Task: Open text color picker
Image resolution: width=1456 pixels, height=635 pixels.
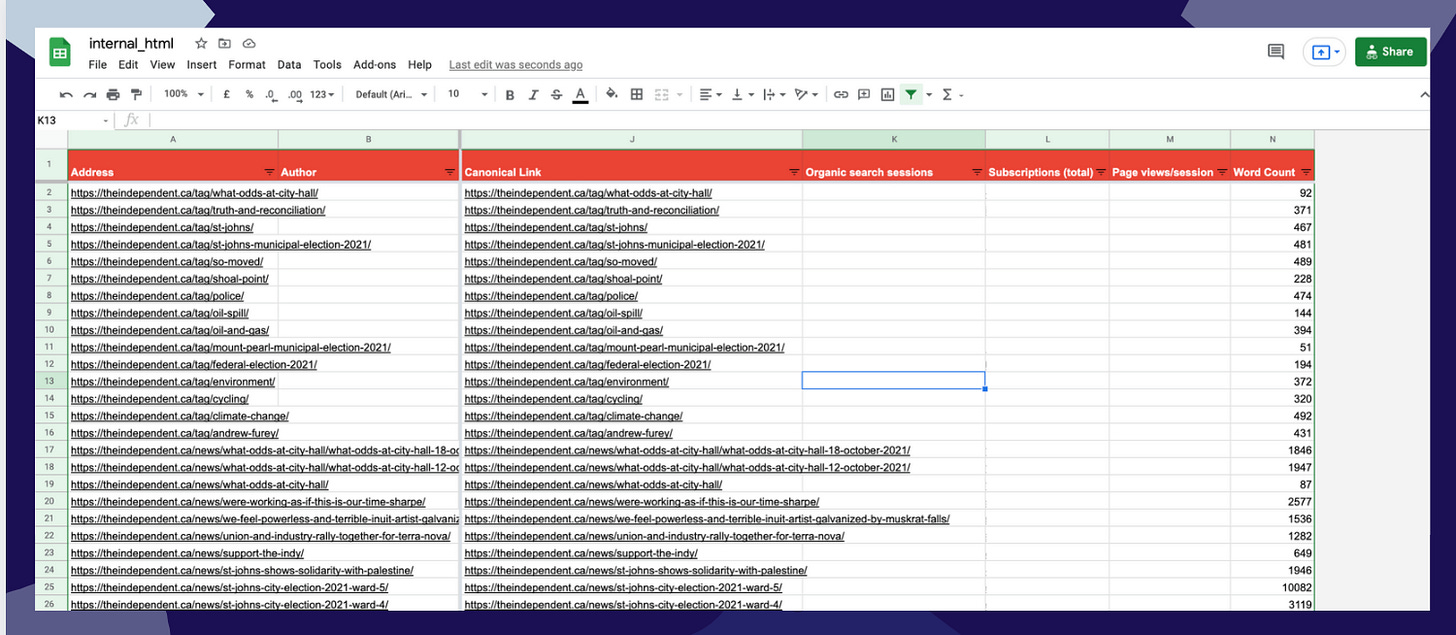Action: click(580, 95)
